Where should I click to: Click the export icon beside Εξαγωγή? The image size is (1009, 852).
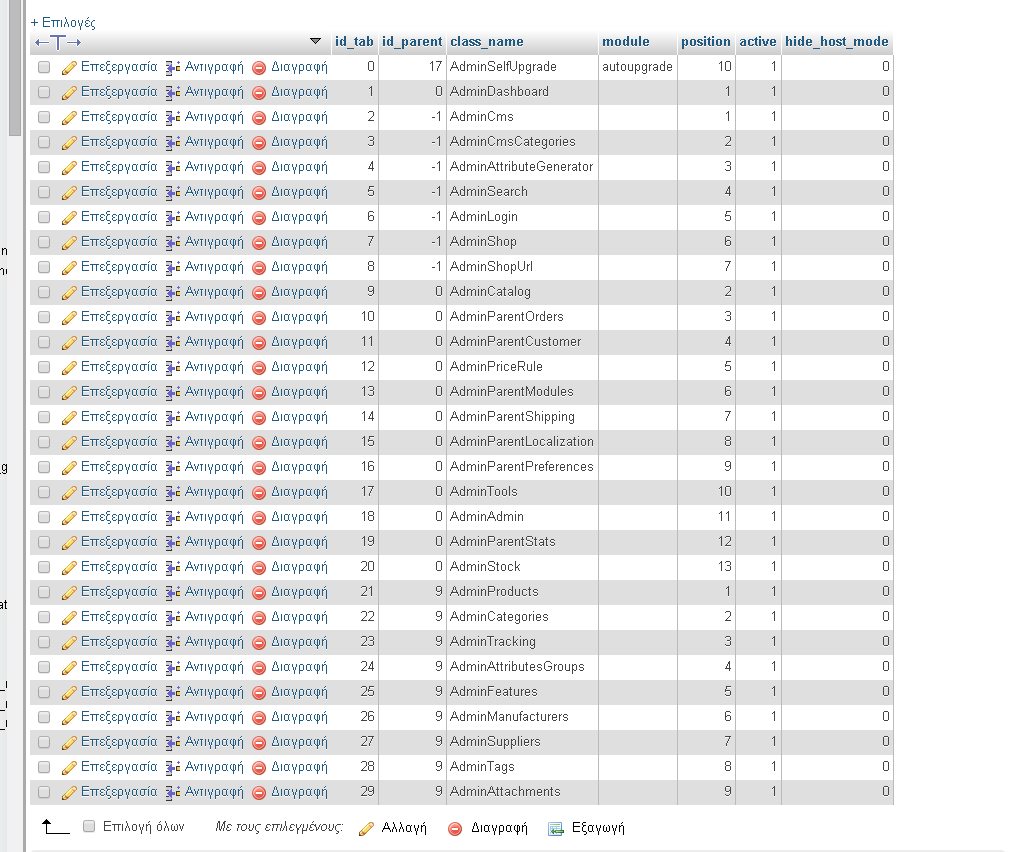[x=555, y=829]
